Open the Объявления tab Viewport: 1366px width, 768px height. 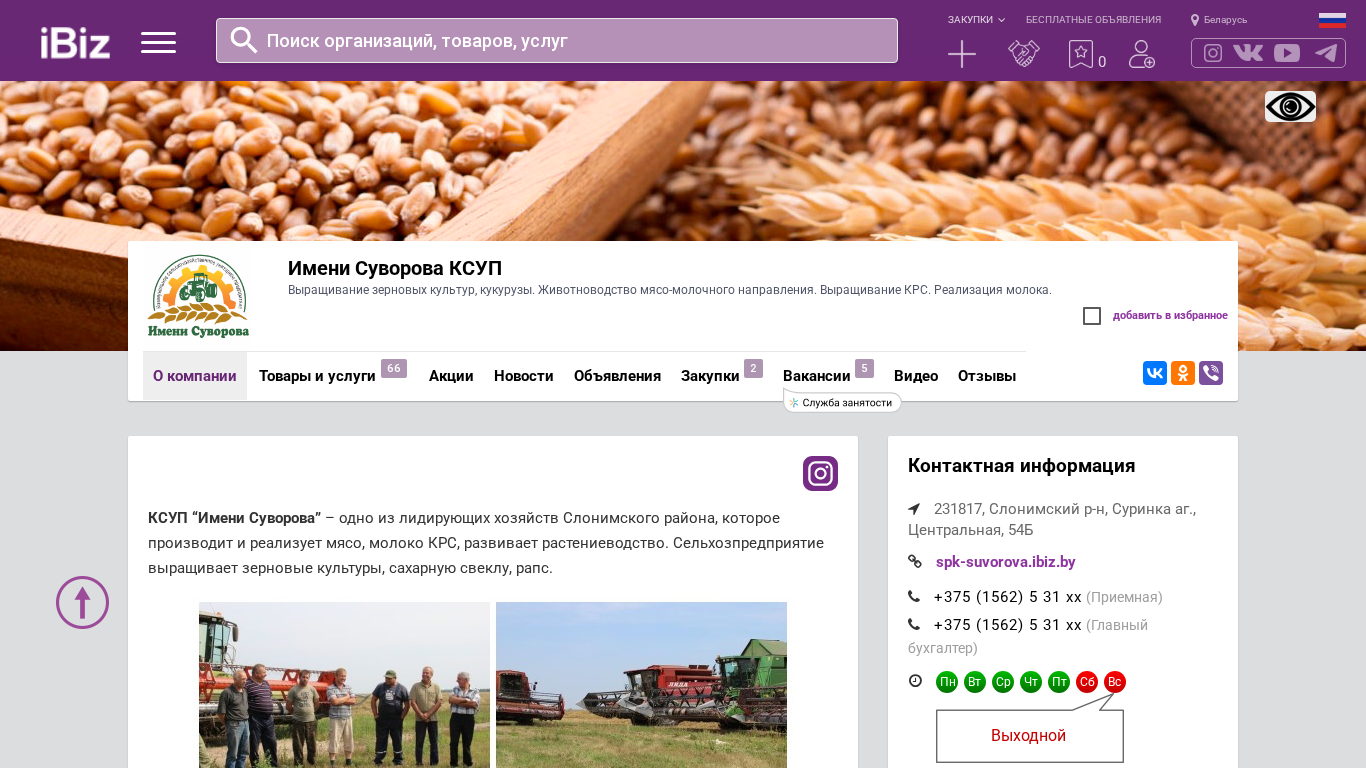pyautogui.click(x=617, y=376)
